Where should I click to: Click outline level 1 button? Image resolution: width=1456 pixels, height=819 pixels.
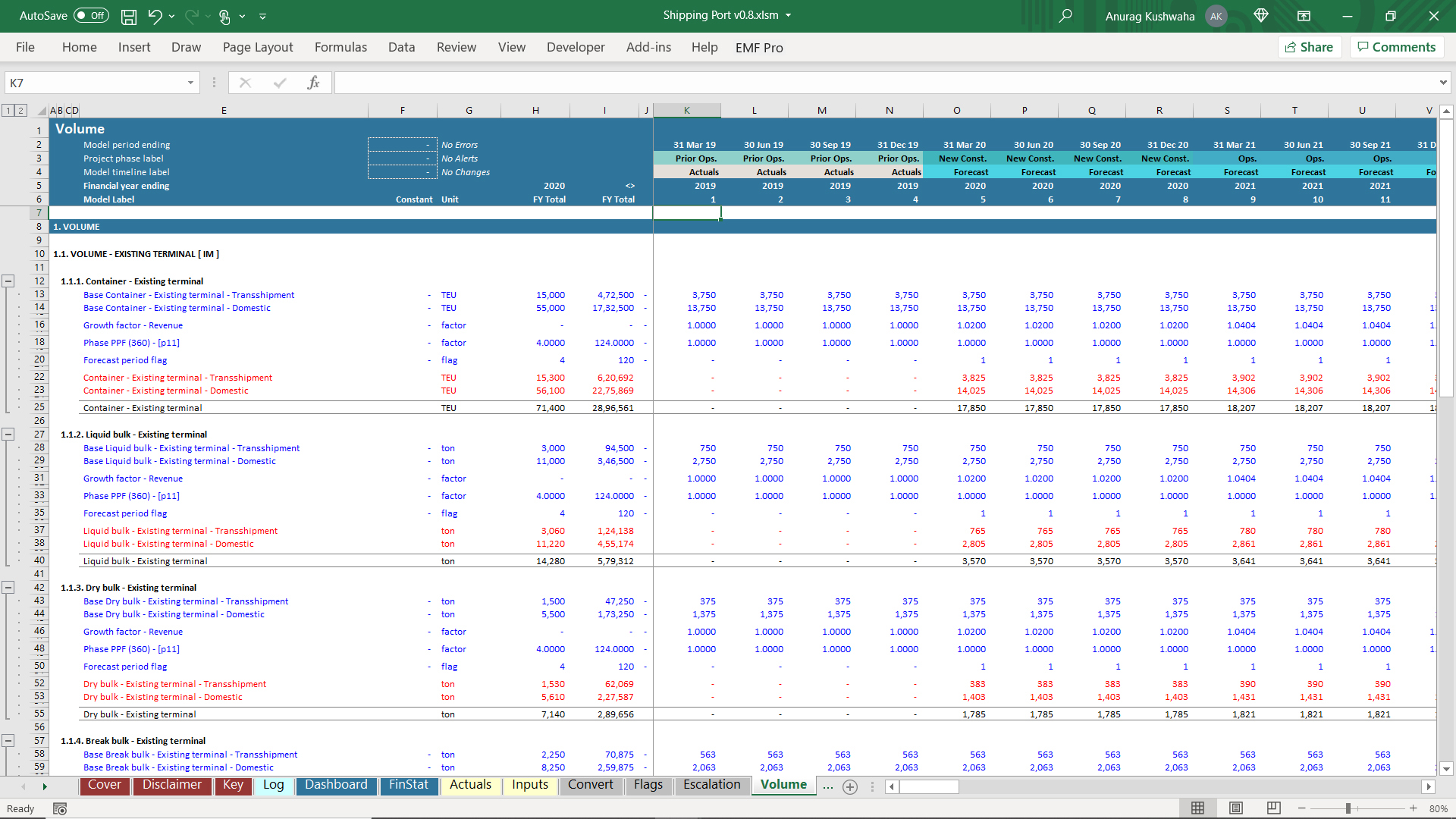coord(8,111)
